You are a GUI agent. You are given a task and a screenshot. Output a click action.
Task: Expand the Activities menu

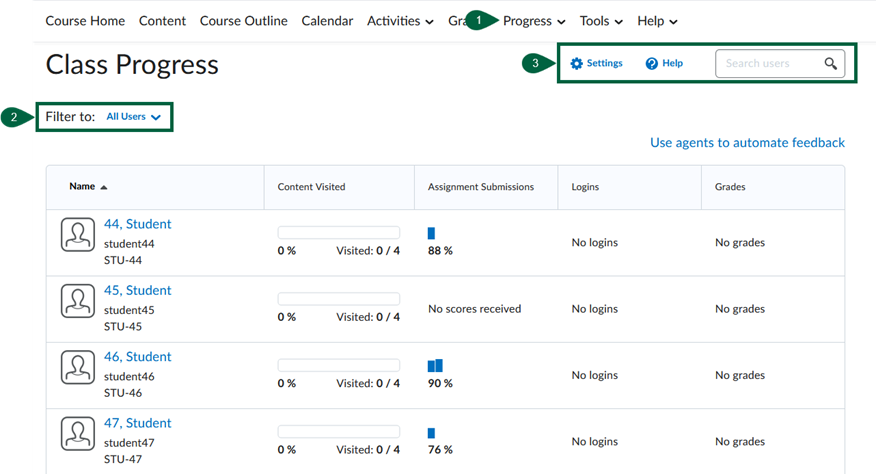click(400, 21)
